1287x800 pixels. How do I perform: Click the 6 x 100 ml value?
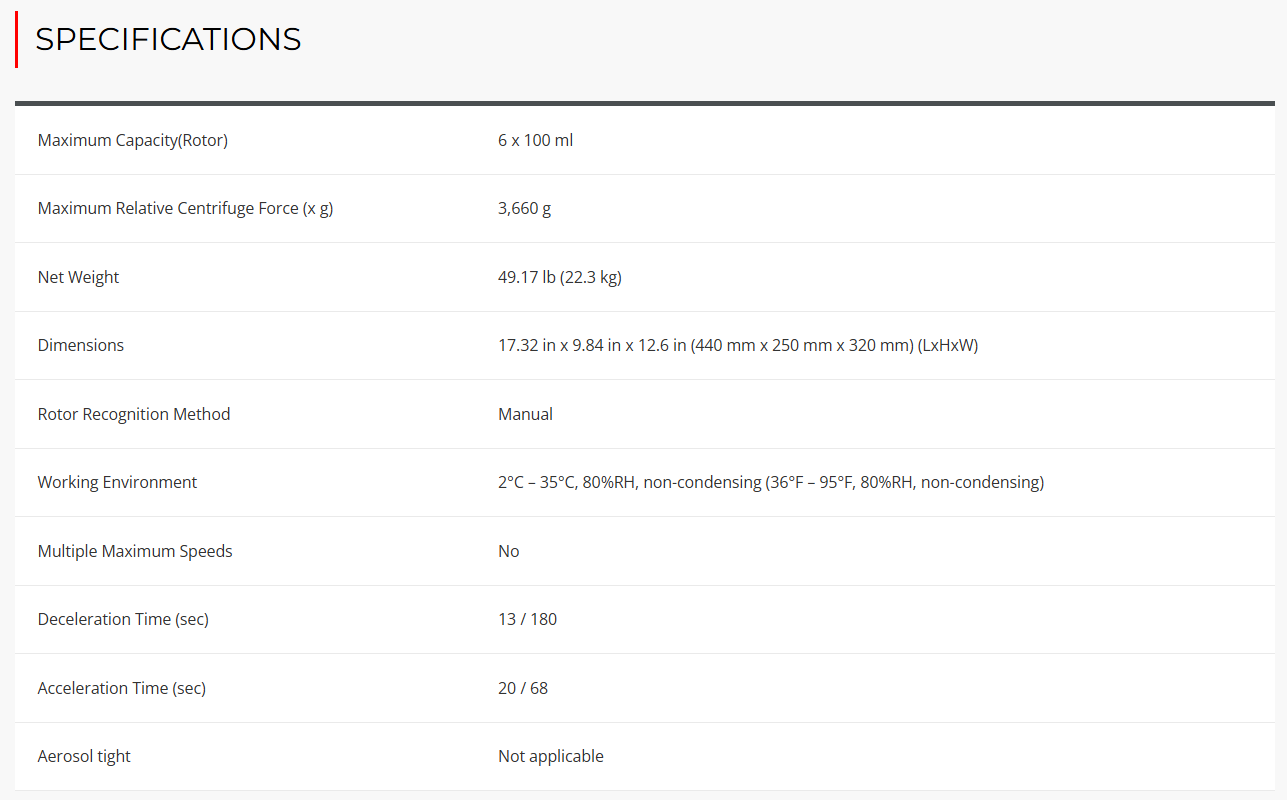(536, 140)
